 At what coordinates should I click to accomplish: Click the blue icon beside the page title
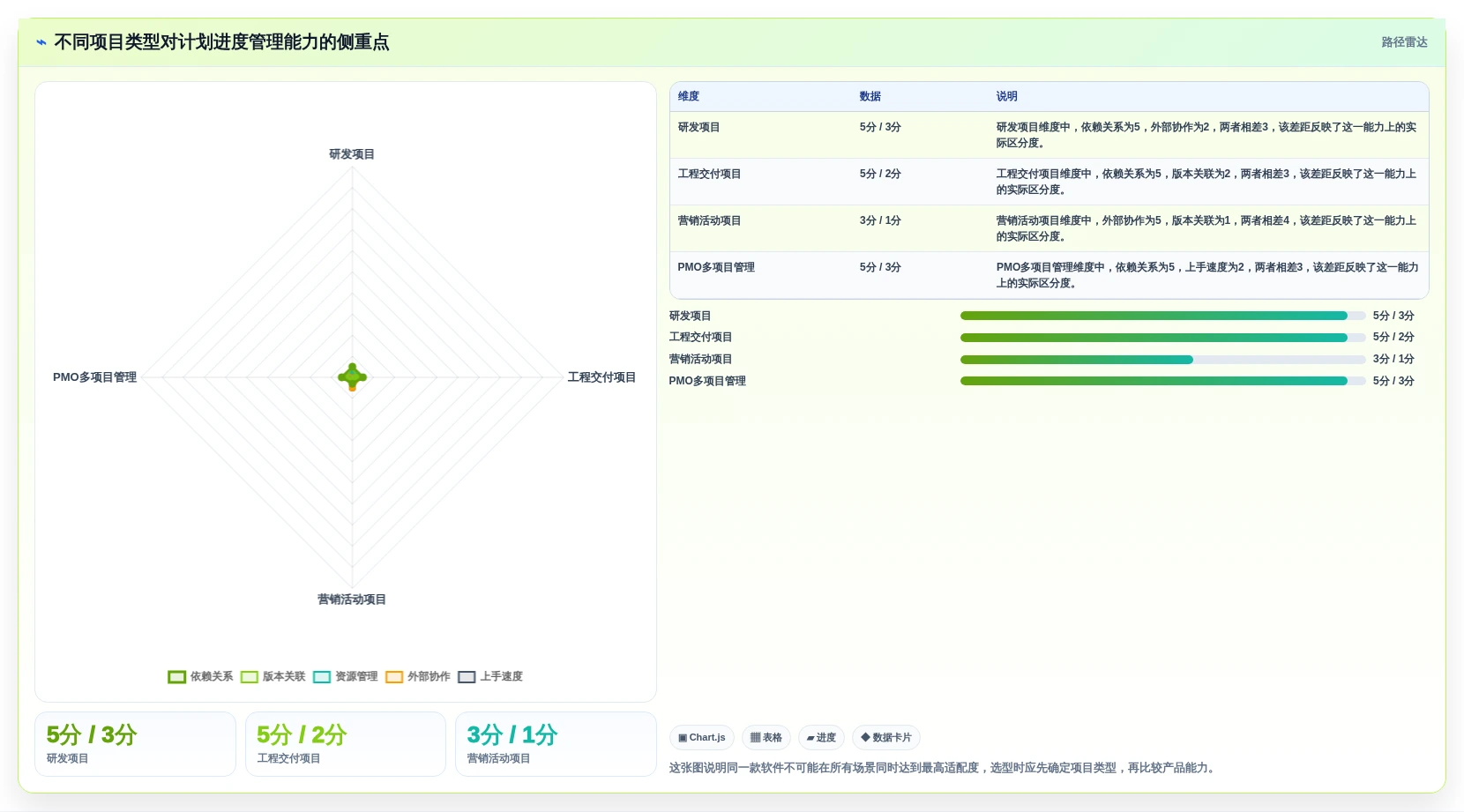click(41, 42)
